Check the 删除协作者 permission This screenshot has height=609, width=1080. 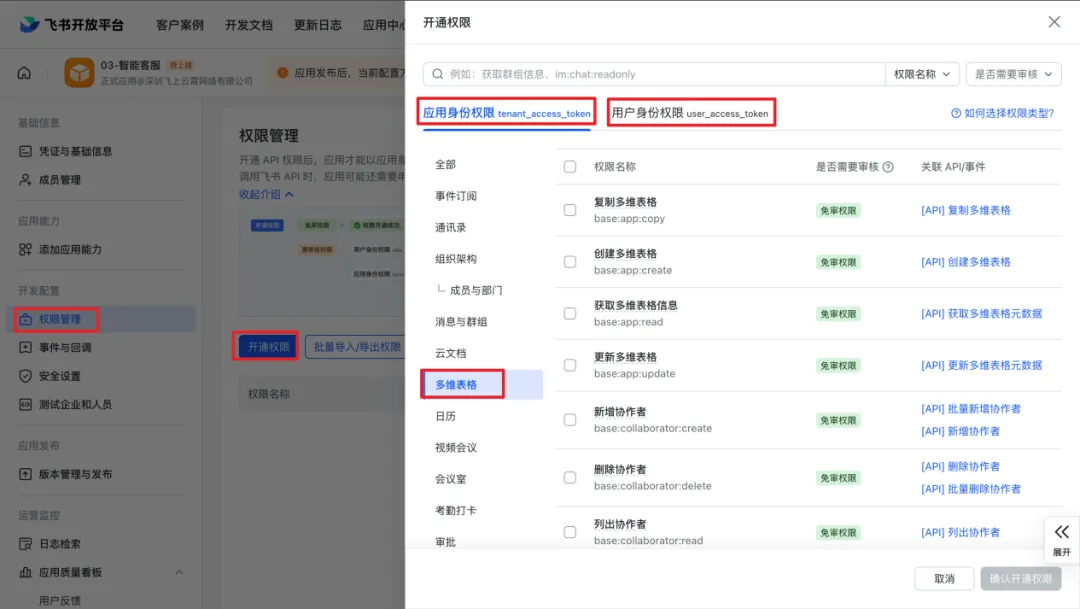click(x=570, y=477)
